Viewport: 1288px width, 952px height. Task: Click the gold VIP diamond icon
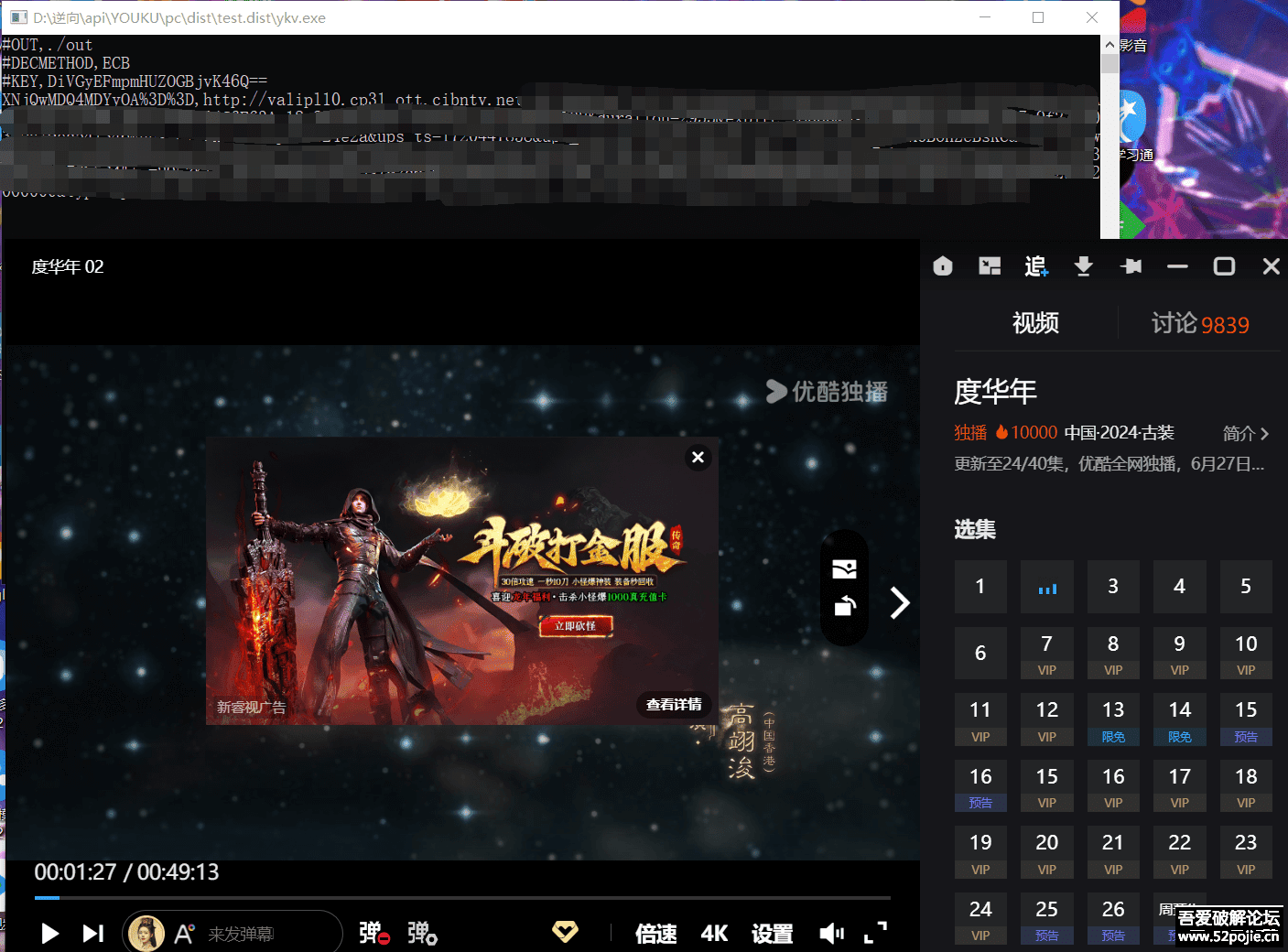click(565, 932)
